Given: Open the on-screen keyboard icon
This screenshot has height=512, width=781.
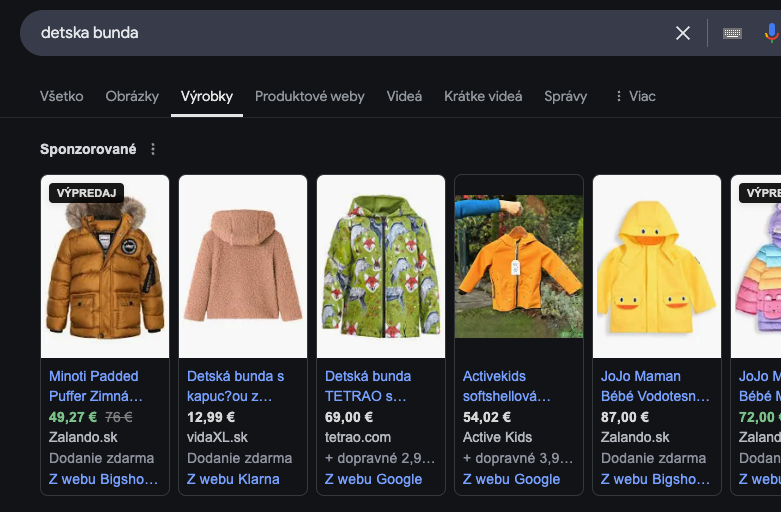Looking at the screenshot, I should click(x=732, y=33).
